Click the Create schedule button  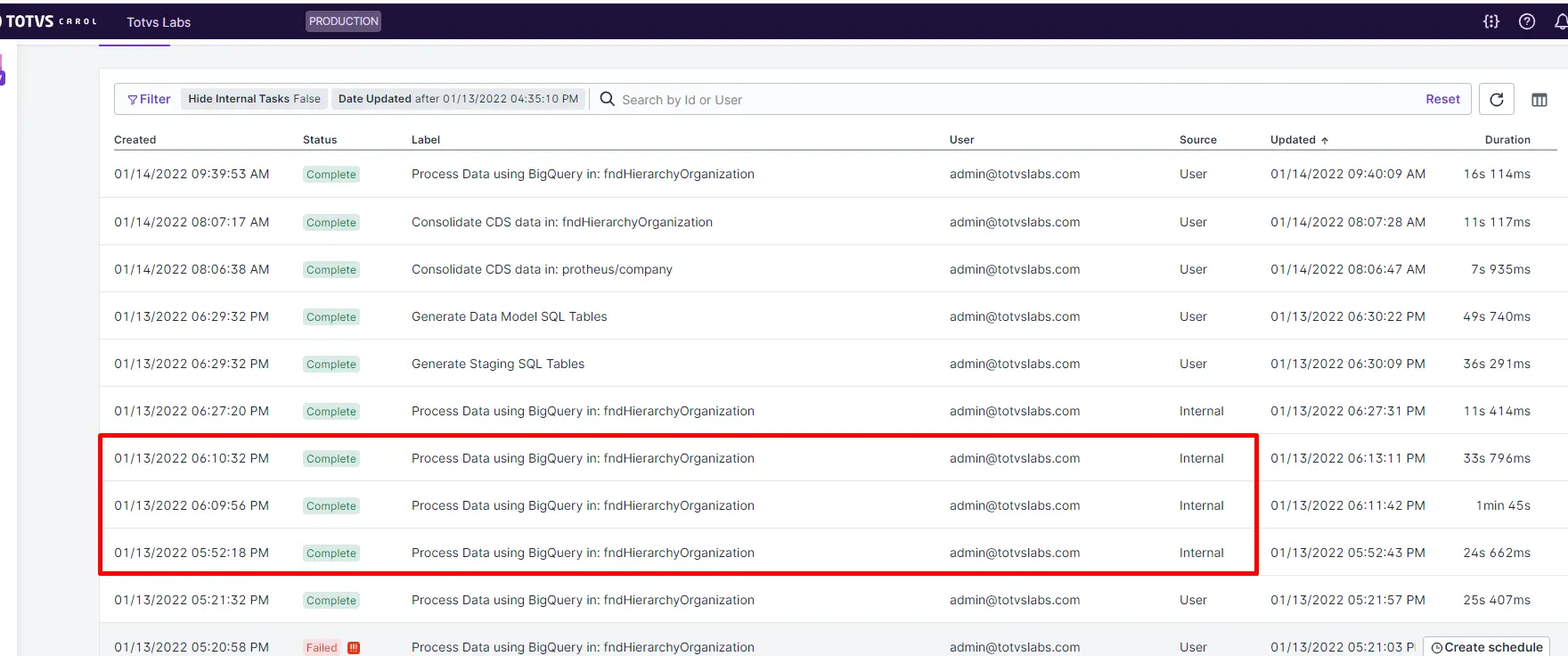[1486, 647]
